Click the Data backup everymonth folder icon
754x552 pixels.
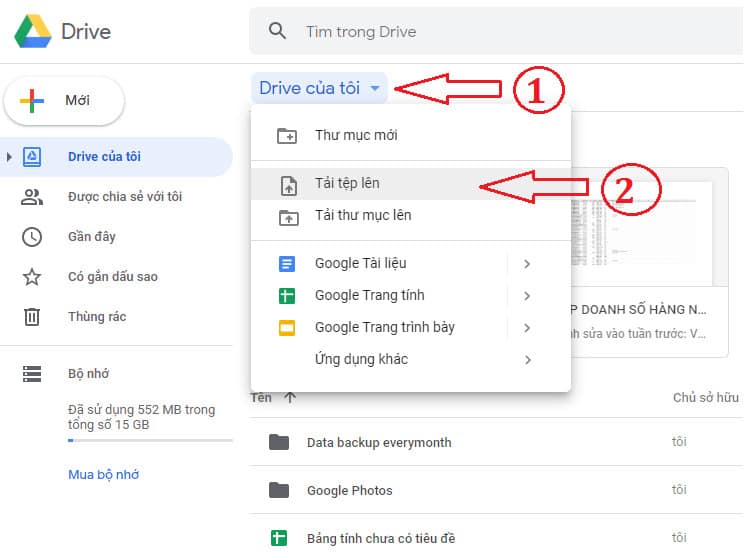point(279,442)
